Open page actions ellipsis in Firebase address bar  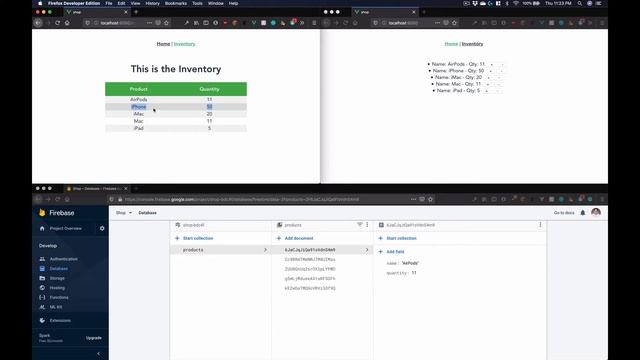click(413, 199)
